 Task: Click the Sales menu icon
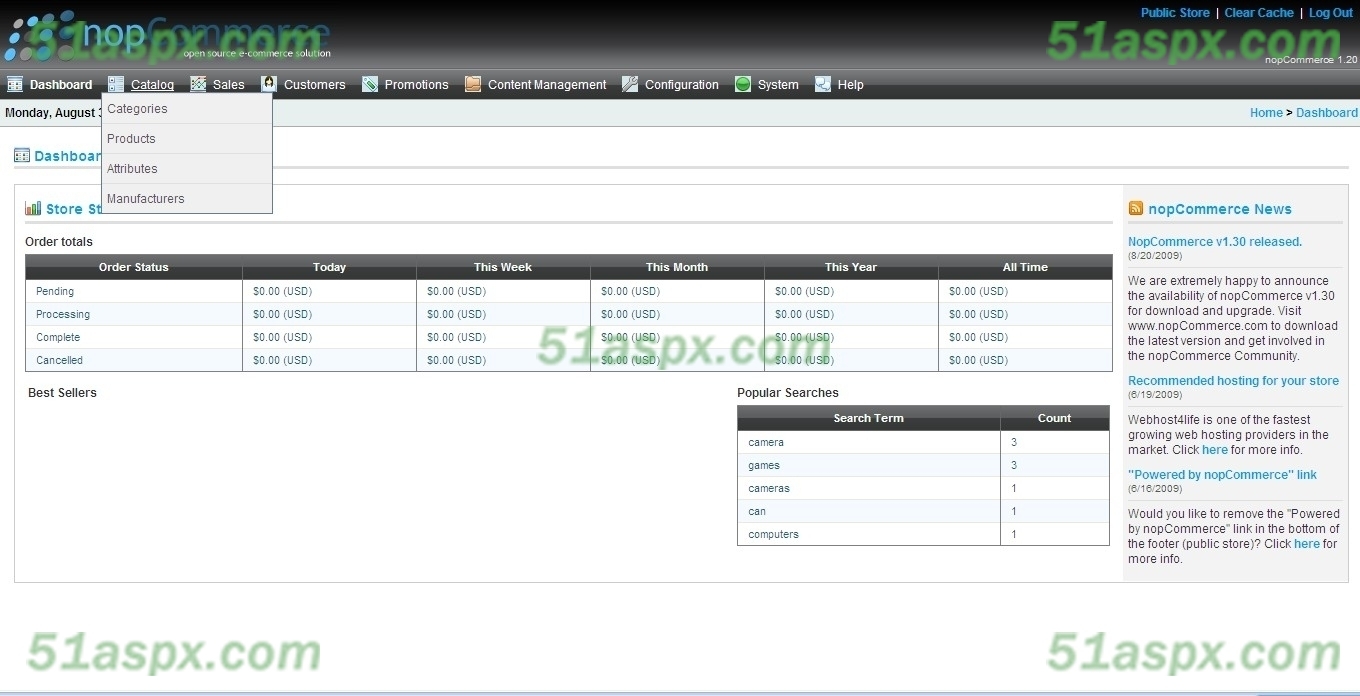point(198,85)
